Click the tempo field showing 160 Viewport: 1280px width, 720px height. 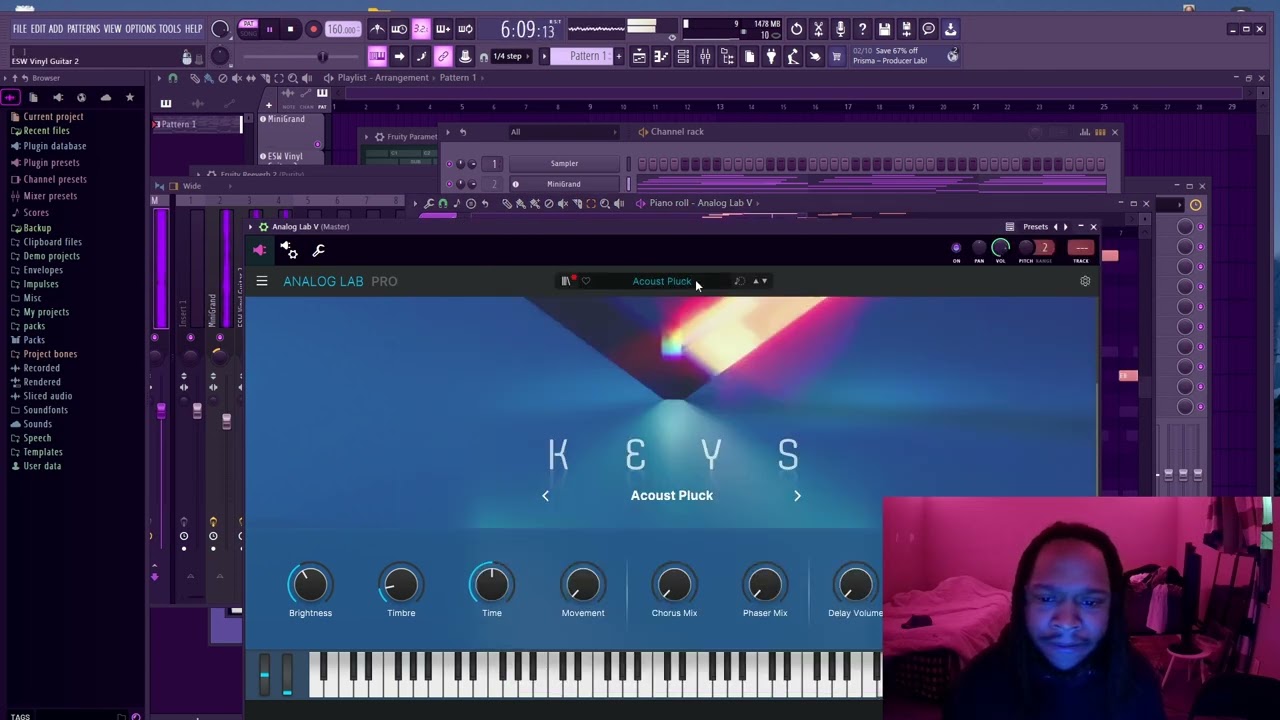[x=342, y=29]
